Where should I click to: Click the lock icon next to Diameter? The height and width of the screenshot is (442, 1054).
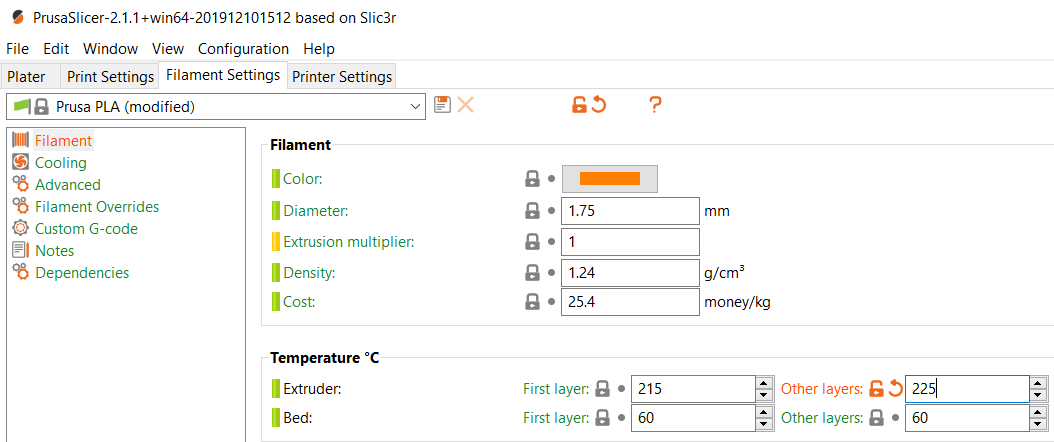coord(532,211)
